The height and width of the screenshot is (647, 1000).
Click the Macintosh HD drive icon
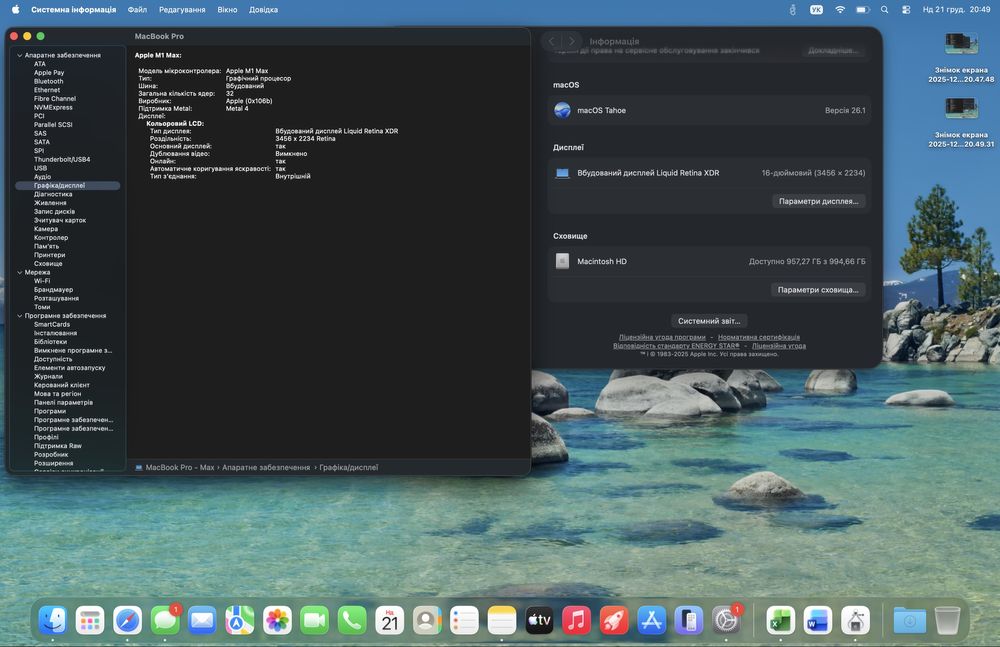562,261
